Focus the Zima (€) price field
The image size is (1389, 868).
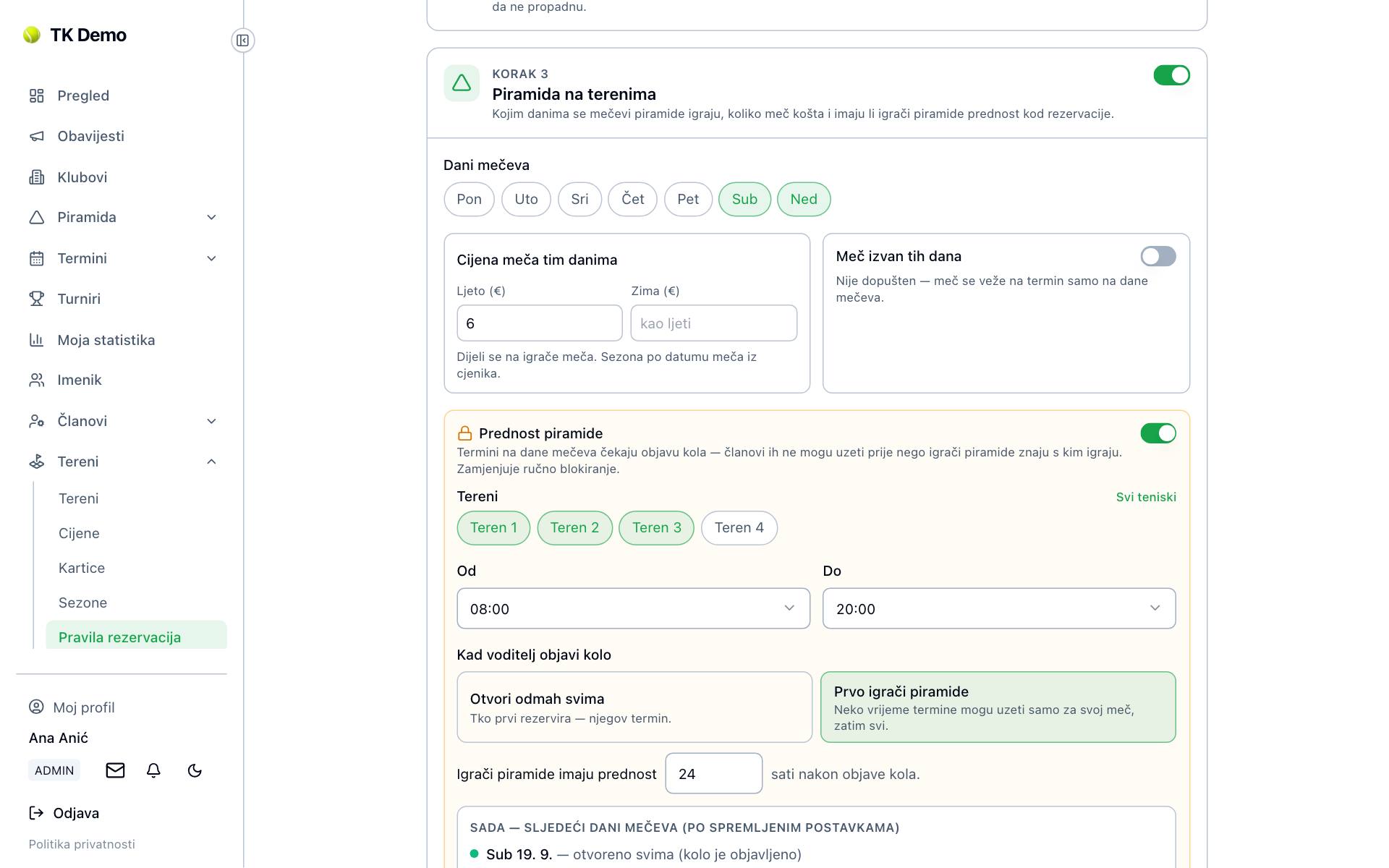pos(714,323)
